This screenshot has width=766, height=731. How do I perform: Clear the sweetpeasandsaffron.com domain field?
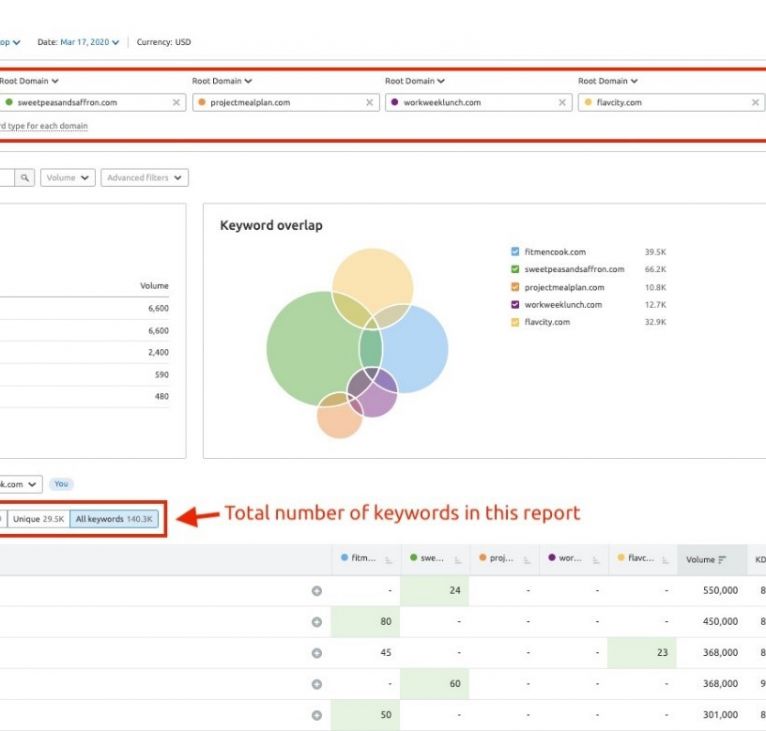coord(176,102)
